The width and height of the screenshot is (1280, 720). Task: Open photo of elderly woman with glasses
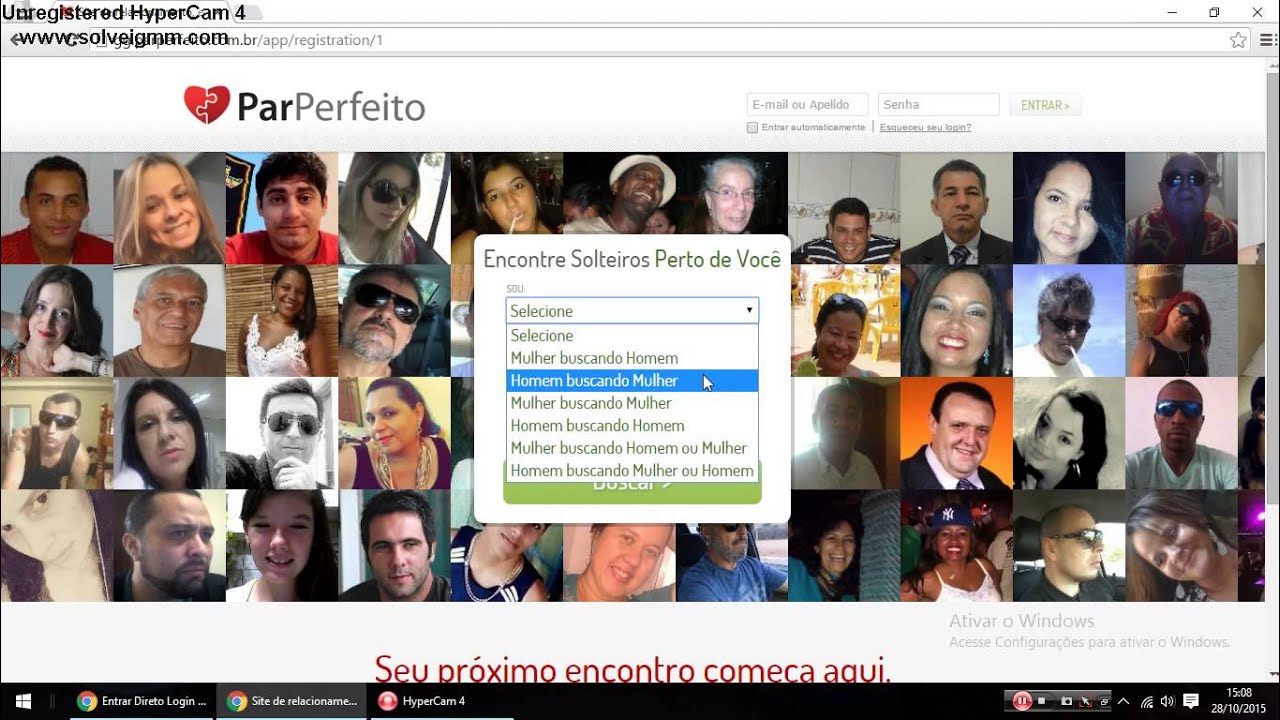click(x=732, y=193)
